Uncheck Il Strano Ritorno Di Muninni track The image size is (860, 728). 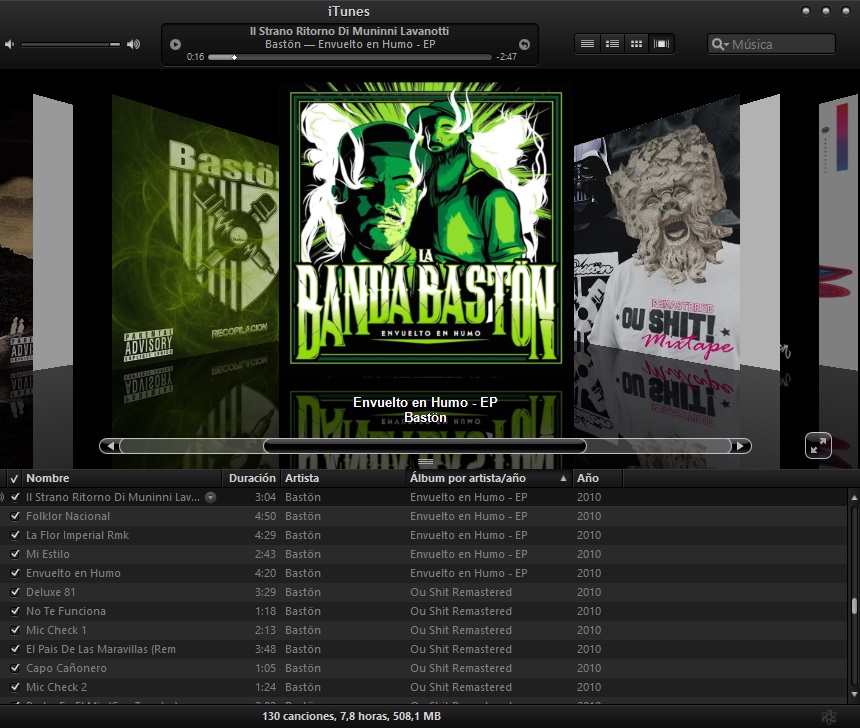pos(15,497)
